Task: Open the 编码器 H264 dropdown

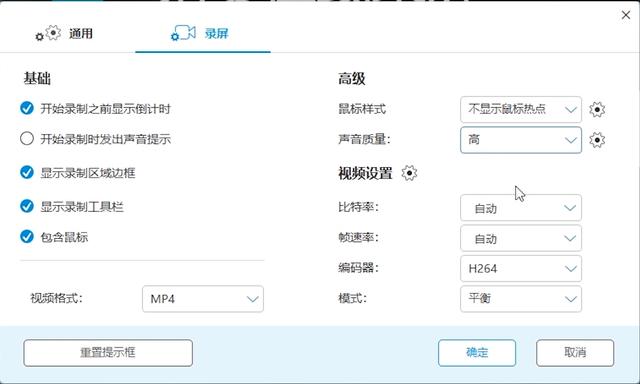Action: coord(521,269)
